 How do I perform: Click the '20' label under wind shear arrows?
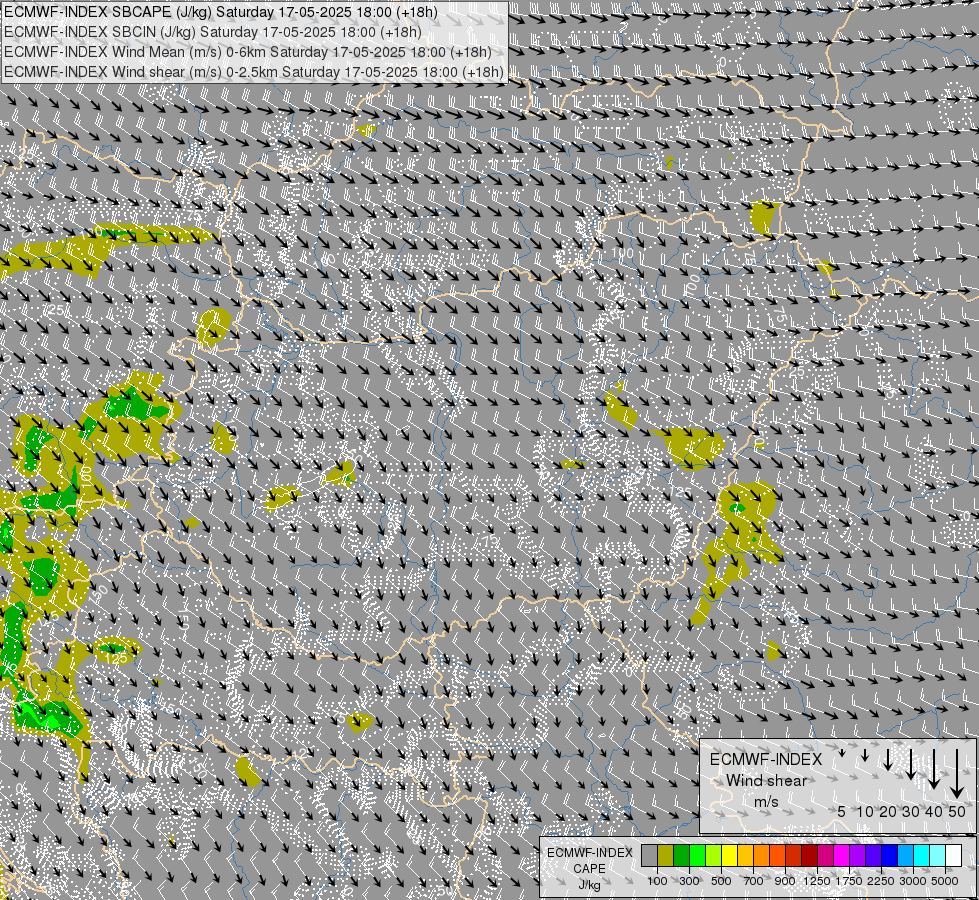(888, 811)
